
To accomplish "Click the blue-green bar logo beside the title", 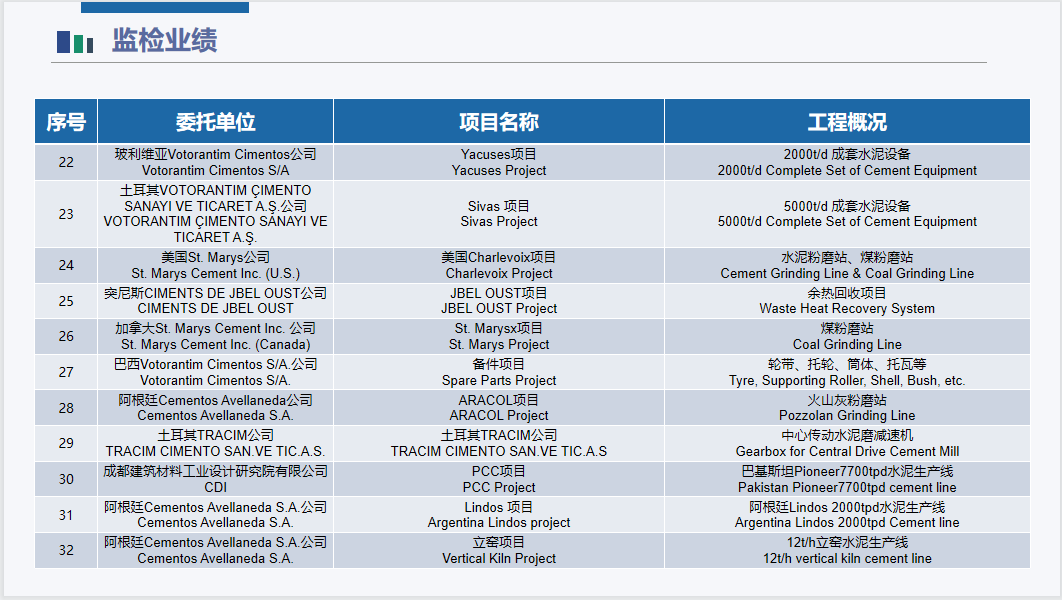I will pyautogui.click(x=75, y=42).
